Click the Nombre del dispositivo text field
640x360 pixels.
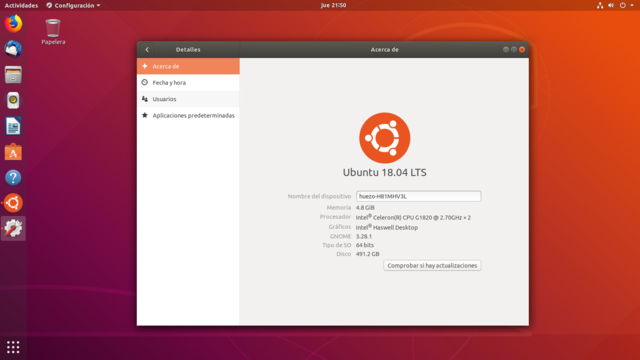click(x=418, y=196)
